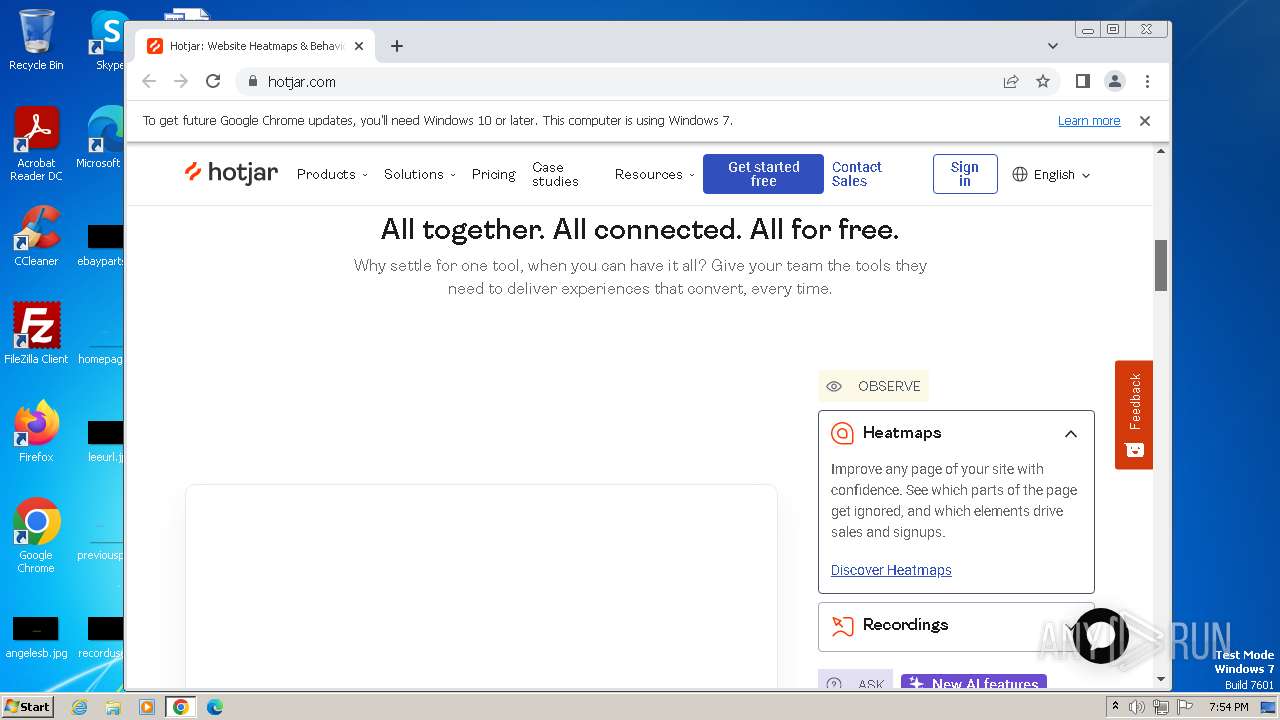Open FileZilla Client desktop icon
The image size is (1280, 720).
(36, 333)
